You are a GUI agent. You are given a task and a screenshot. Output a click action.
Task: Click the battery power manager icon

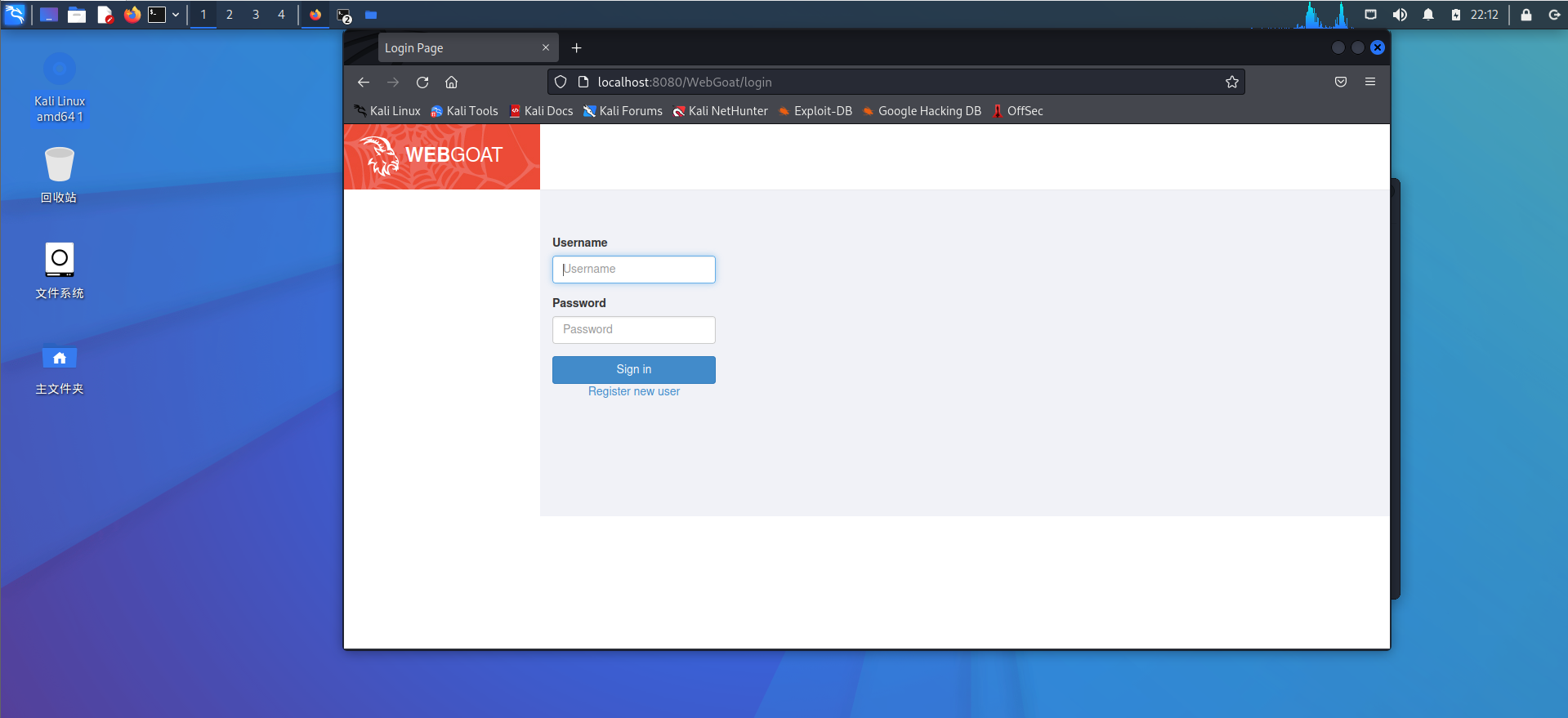(1456, 15)
